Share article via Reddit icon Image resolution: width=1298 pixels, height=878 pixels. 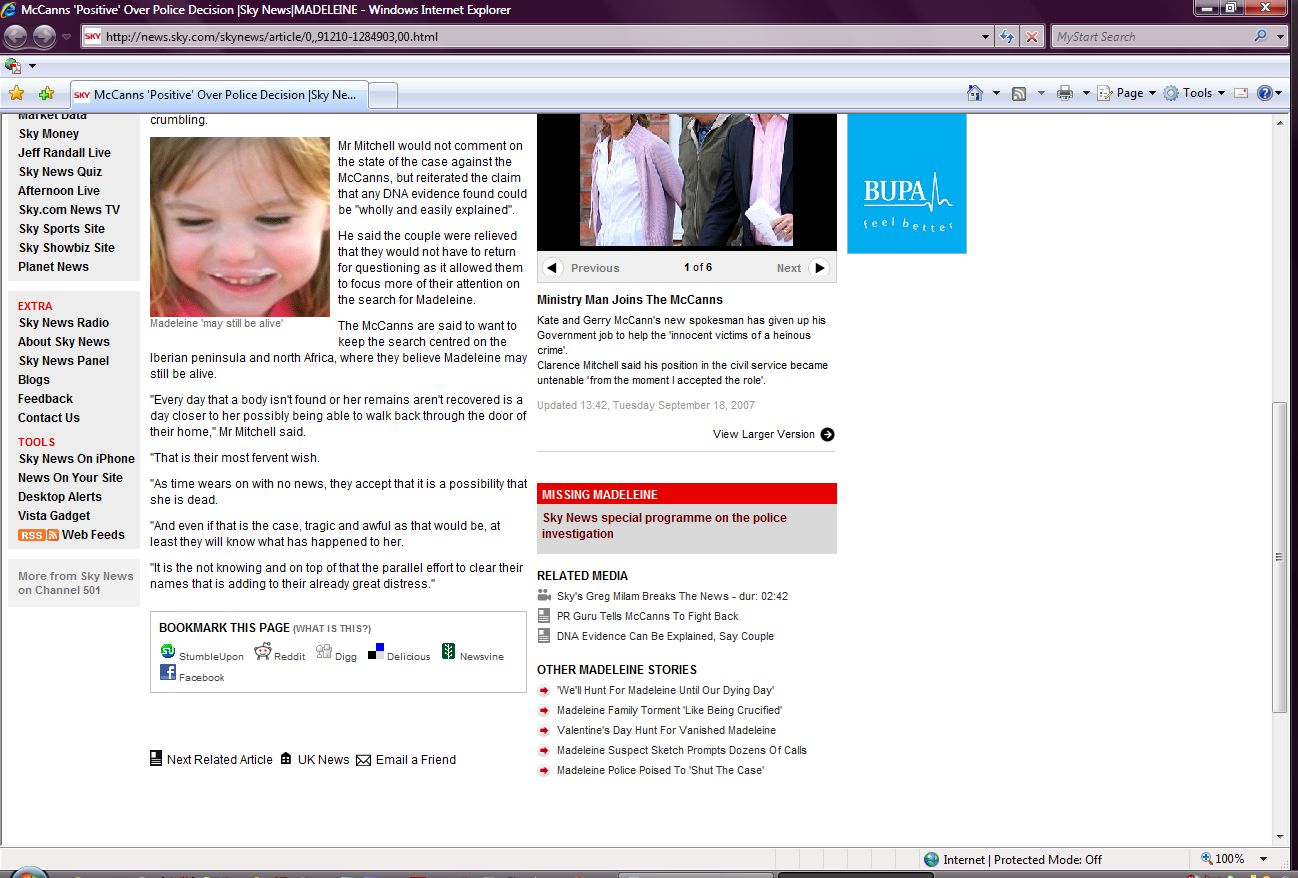(x=263, y=652)
